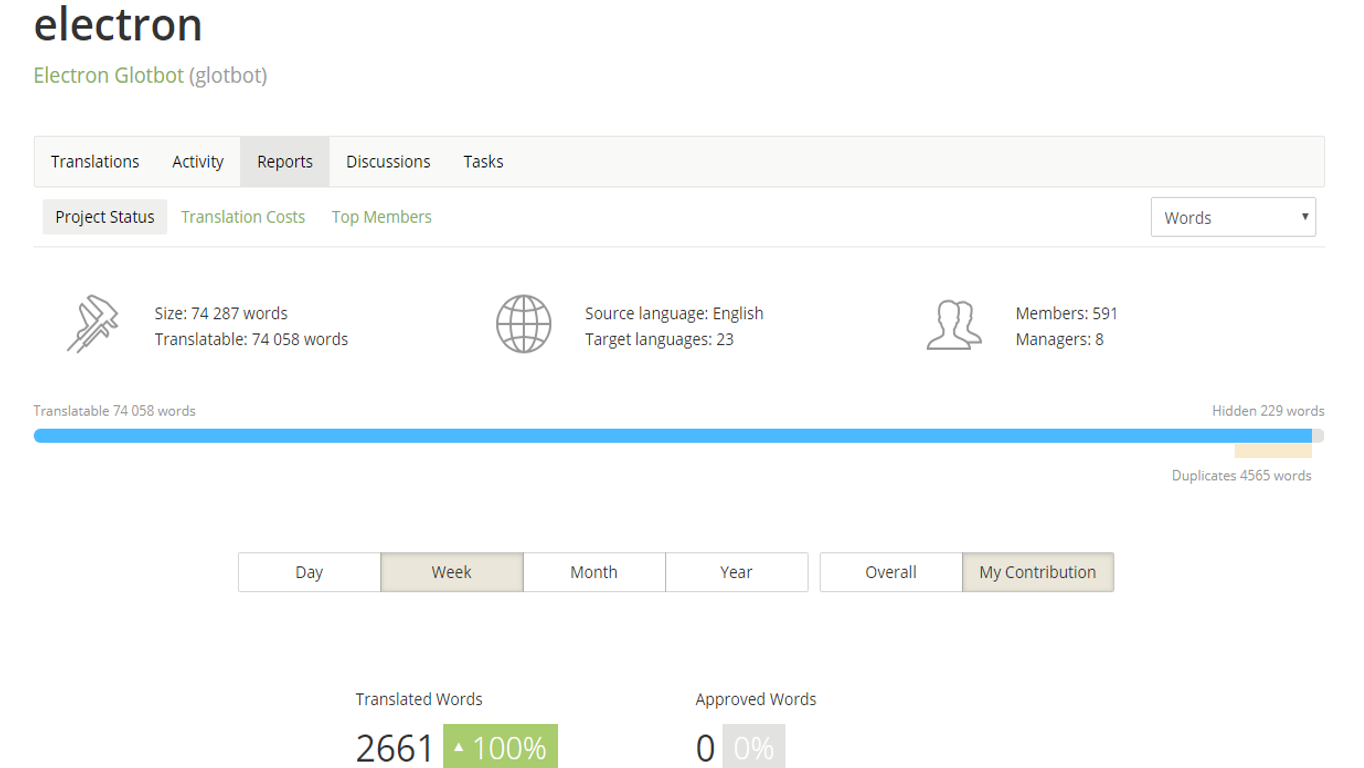Screen dimensions: 1364x768
Task: Click the globe languages icon
Action: (524, 324)
